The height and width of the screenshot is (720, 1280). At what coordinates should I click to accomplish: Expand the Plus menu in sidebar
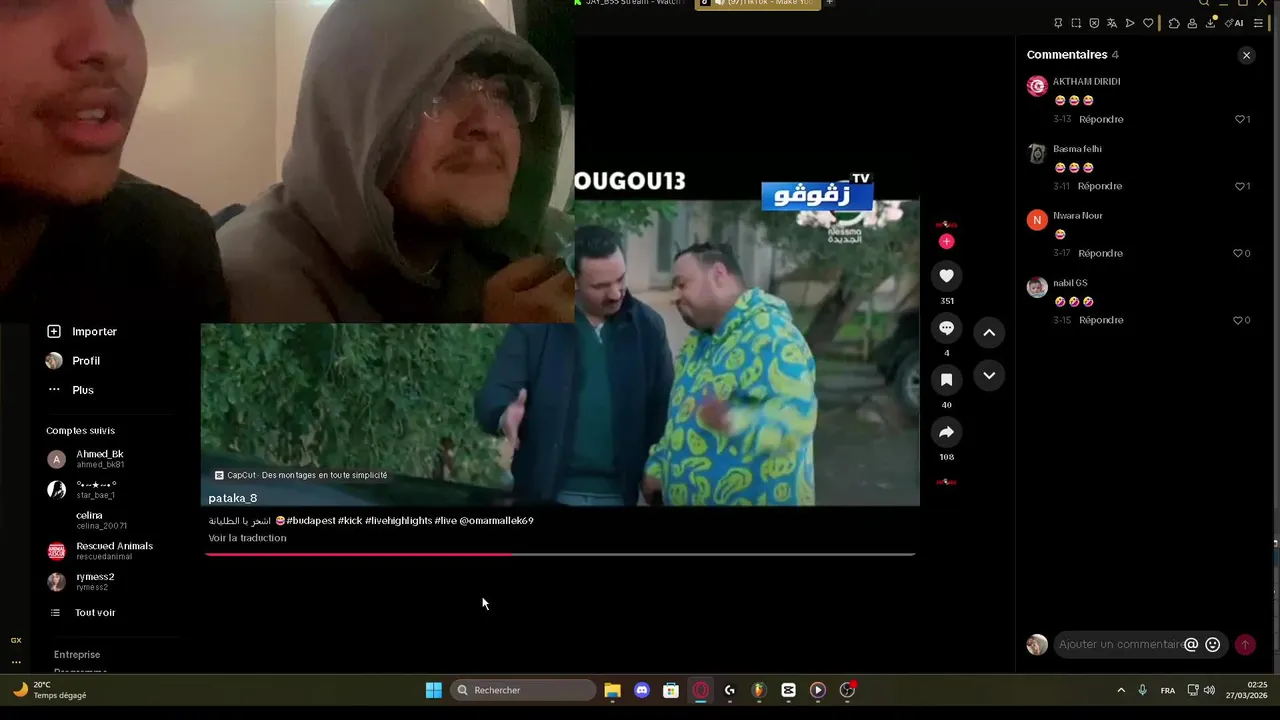[70, 390]
